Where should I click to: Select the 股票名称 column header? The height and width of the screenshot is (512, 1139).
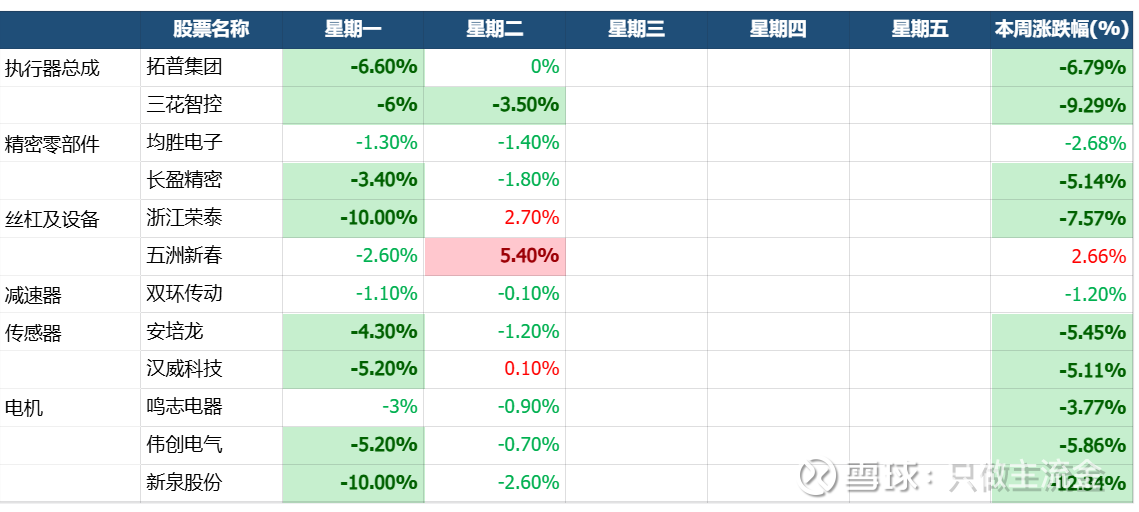[x=210, y=29]
